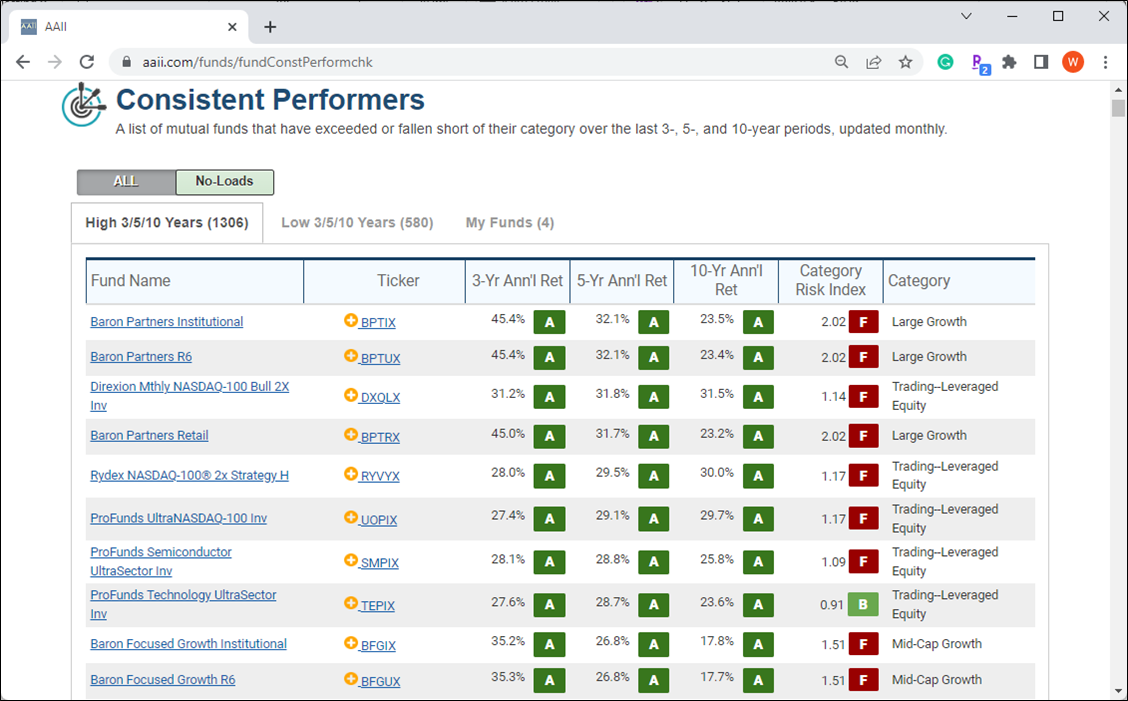
Task: View site security info via the lock icon
Action: (x=127, y=62)
